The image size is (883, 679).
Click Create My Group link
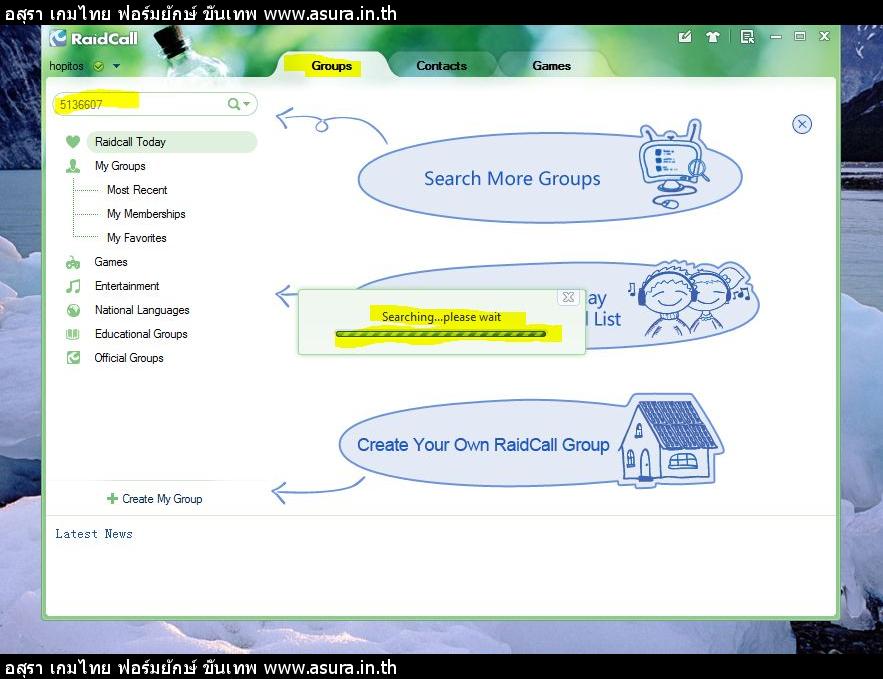click(x=162, y=499)
